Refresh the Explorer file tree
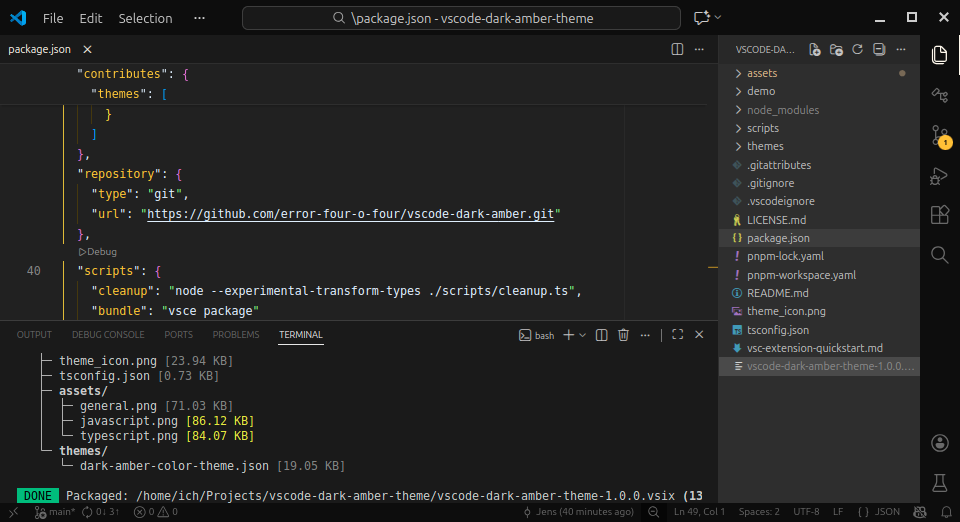 tap(857, 50)
